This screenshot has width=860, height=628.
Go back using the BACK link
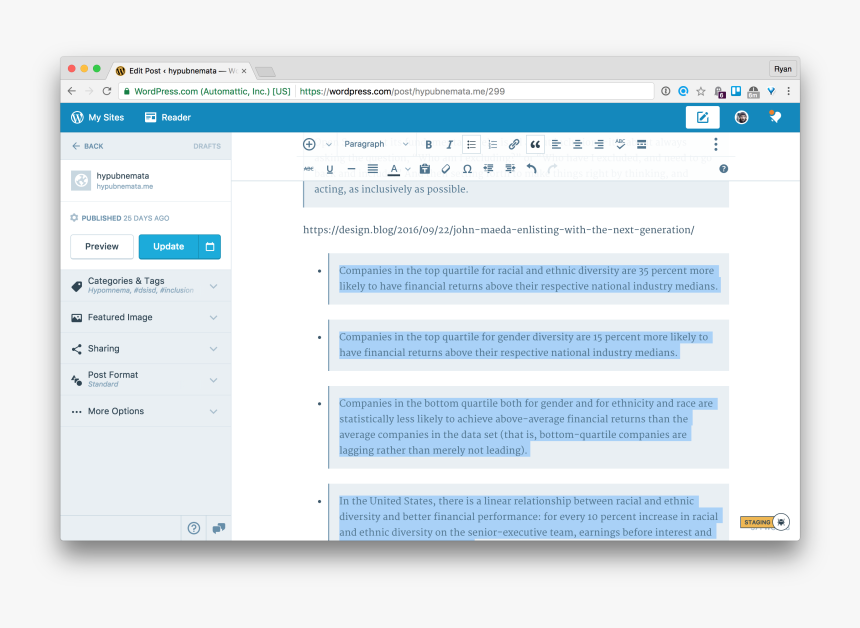click(87, 146)
